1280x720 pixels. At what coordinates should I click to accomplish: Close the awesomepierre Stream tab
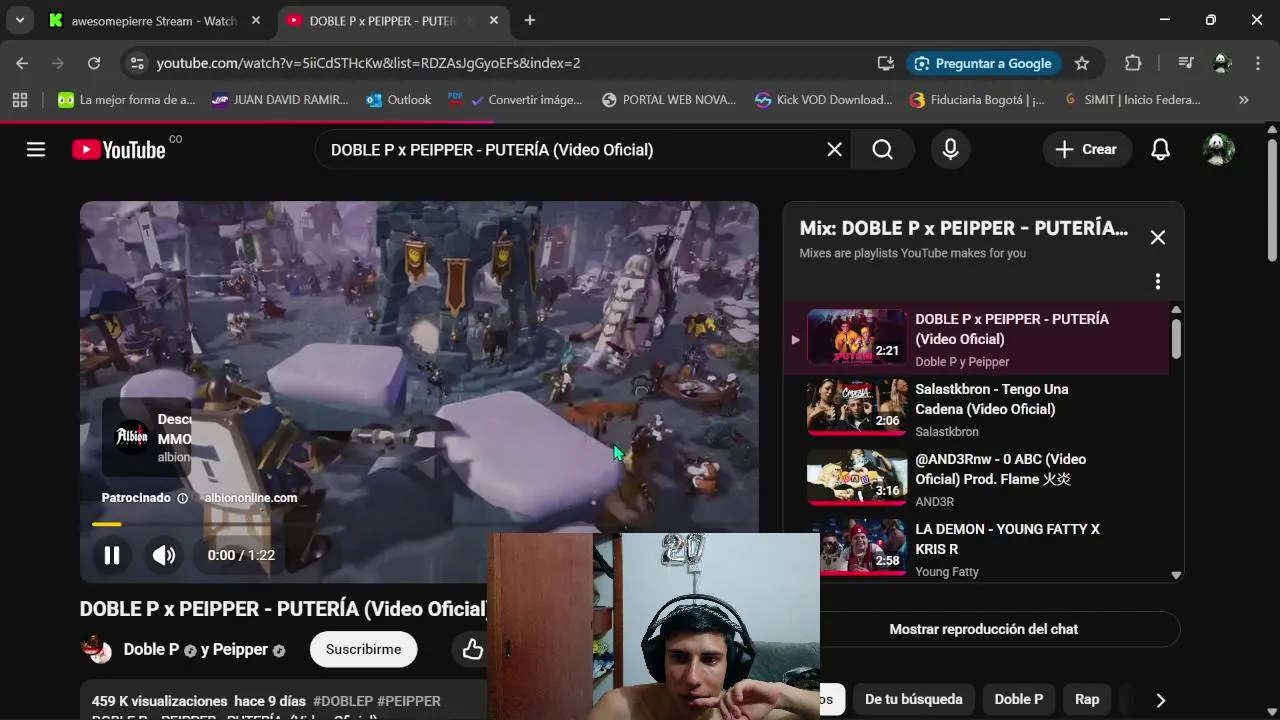click(255, 20)
